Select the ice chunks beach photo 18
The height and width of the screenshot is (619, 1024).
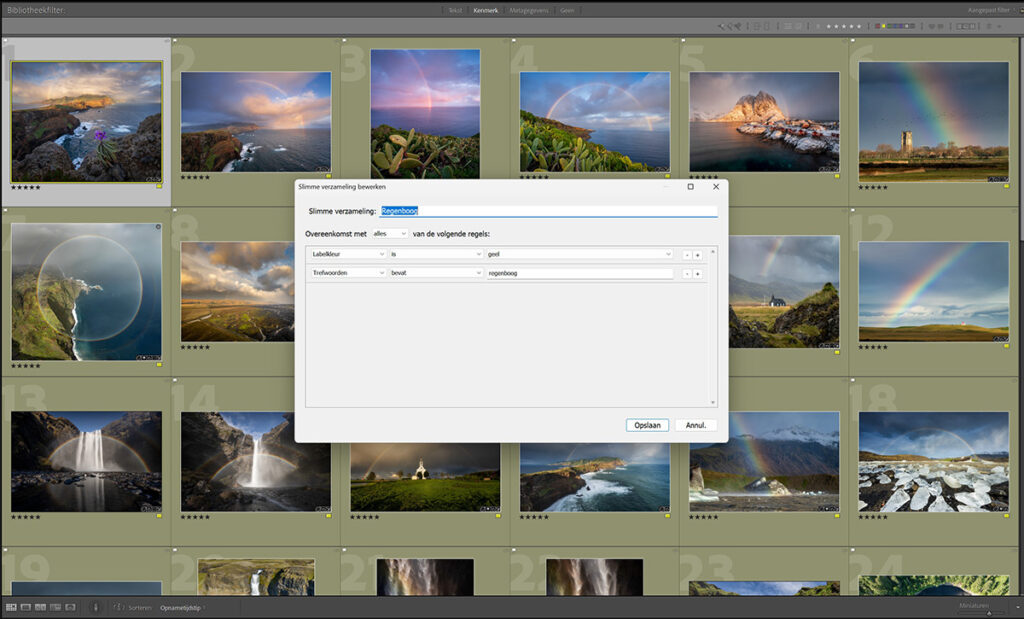tap(933, 462)
